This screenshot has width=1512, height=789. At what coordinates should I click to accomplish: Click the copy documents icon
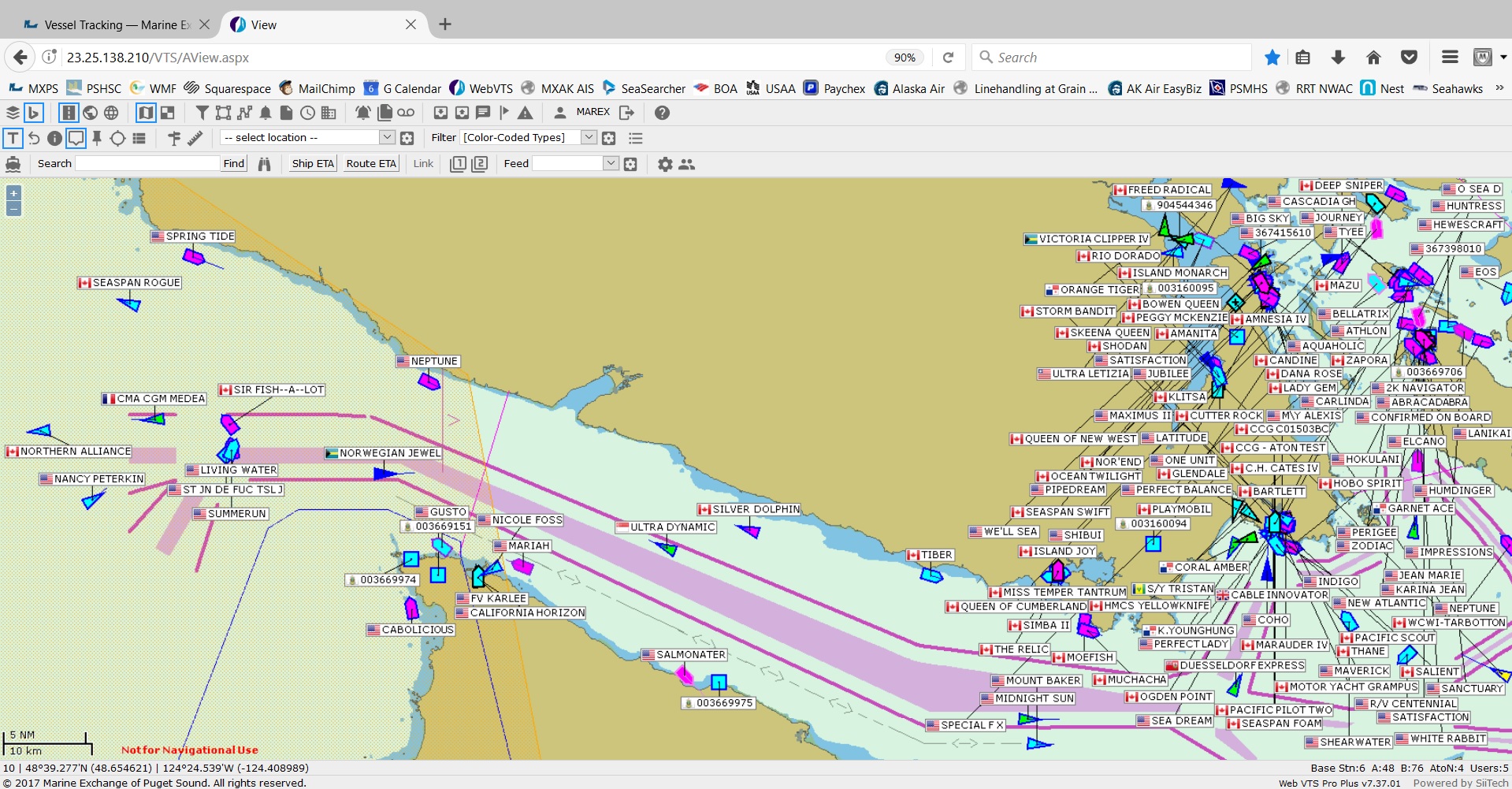click(x=385, y=113)
